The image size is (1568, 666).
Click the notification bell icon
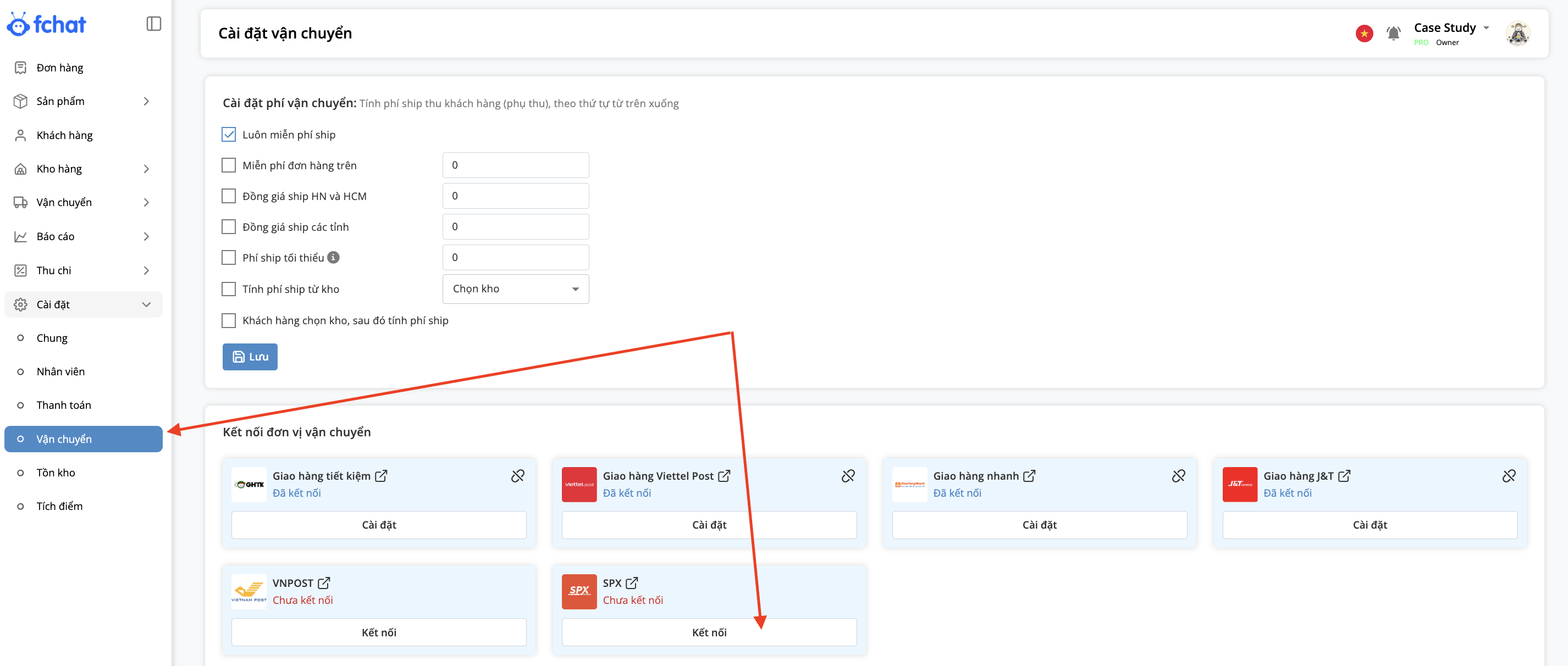tap(1393, 33)
